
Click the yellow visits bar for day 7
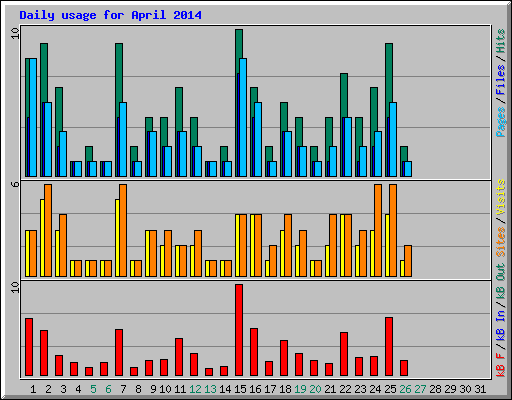click(x=117, y=238)
